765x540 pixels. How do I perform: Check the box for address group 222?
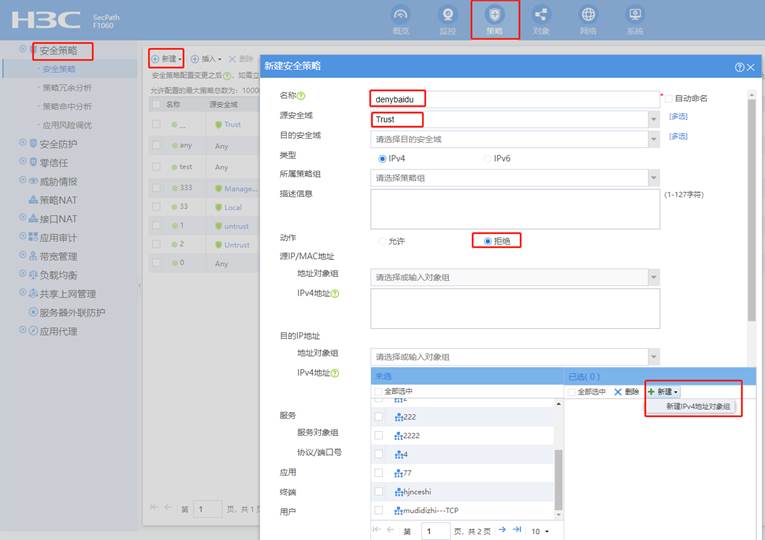(379, 417)
